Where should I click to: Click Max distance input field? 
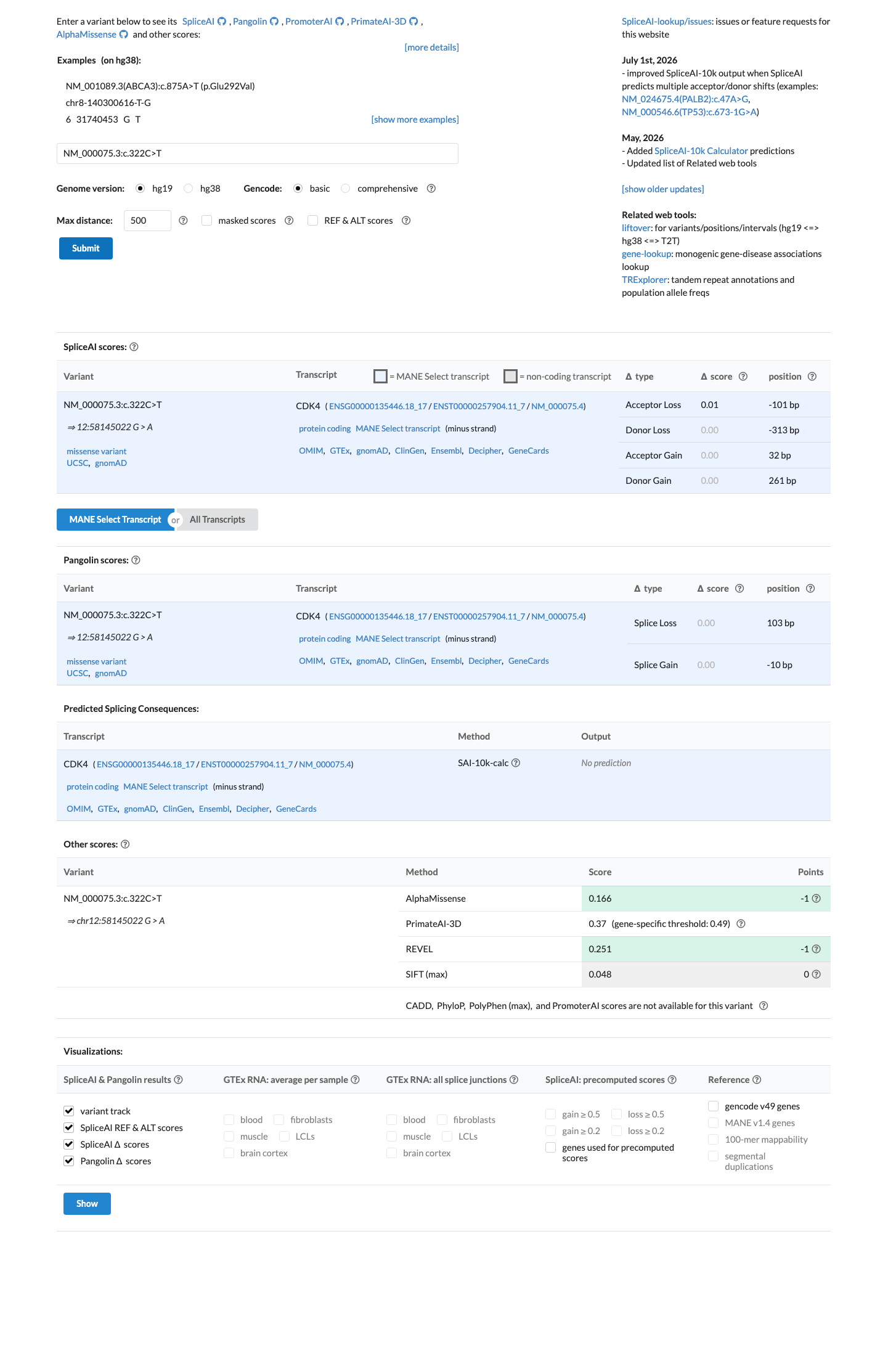147,221
